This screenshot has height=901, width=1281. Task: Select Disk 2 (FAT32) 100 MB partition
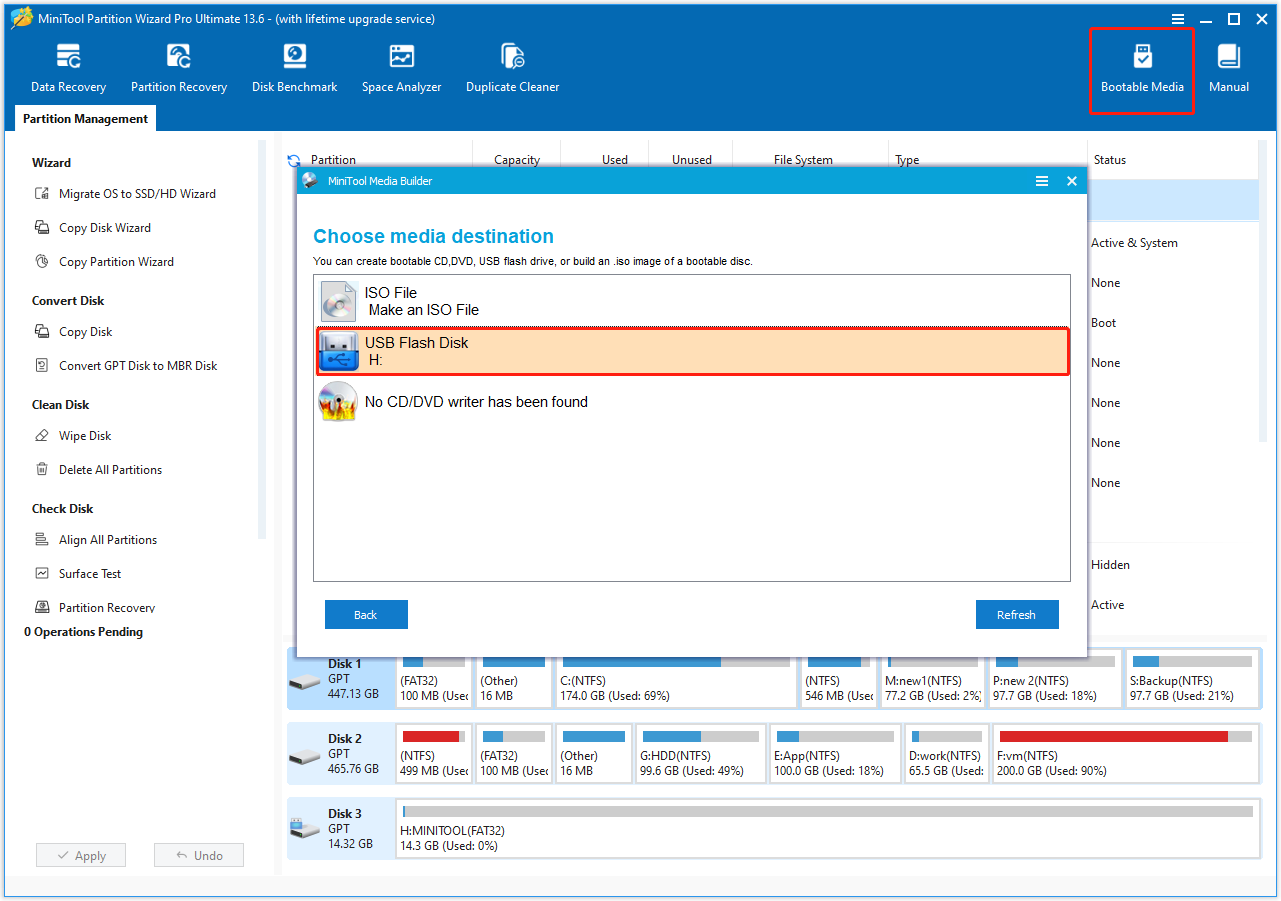pyautogui.click(x=514, y=754)
